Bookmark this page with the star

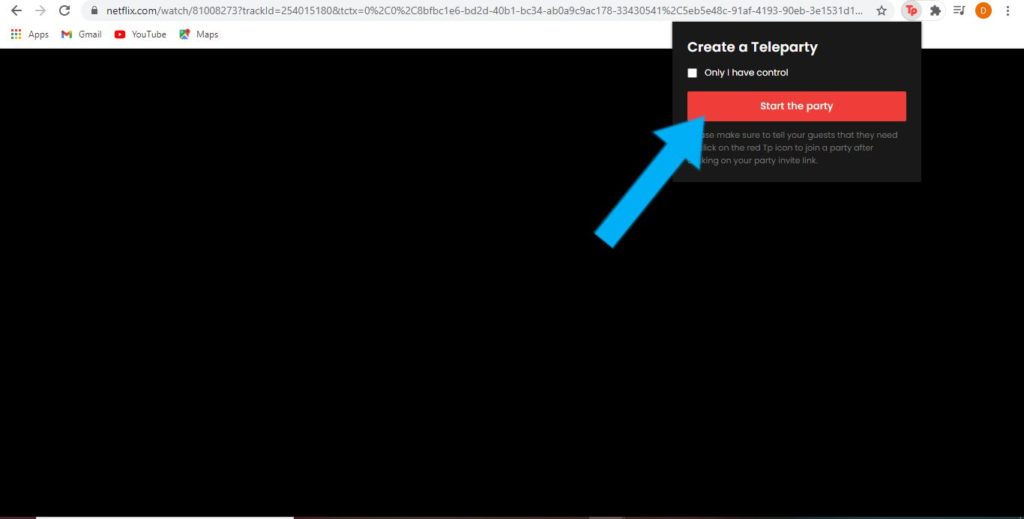pos(882,10)
